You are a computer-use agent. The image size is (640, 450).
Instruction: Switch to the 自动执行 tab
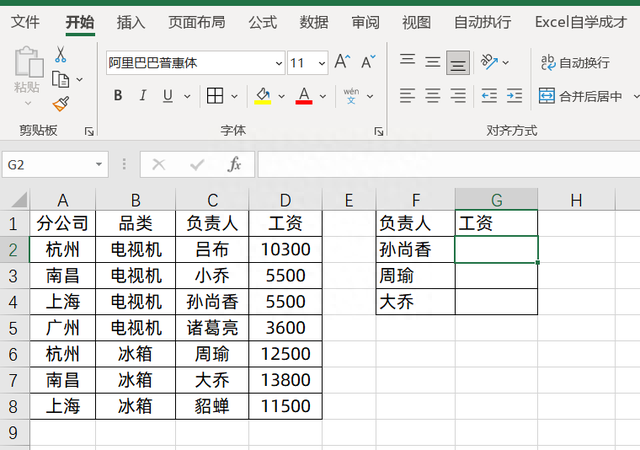point(482,22)
